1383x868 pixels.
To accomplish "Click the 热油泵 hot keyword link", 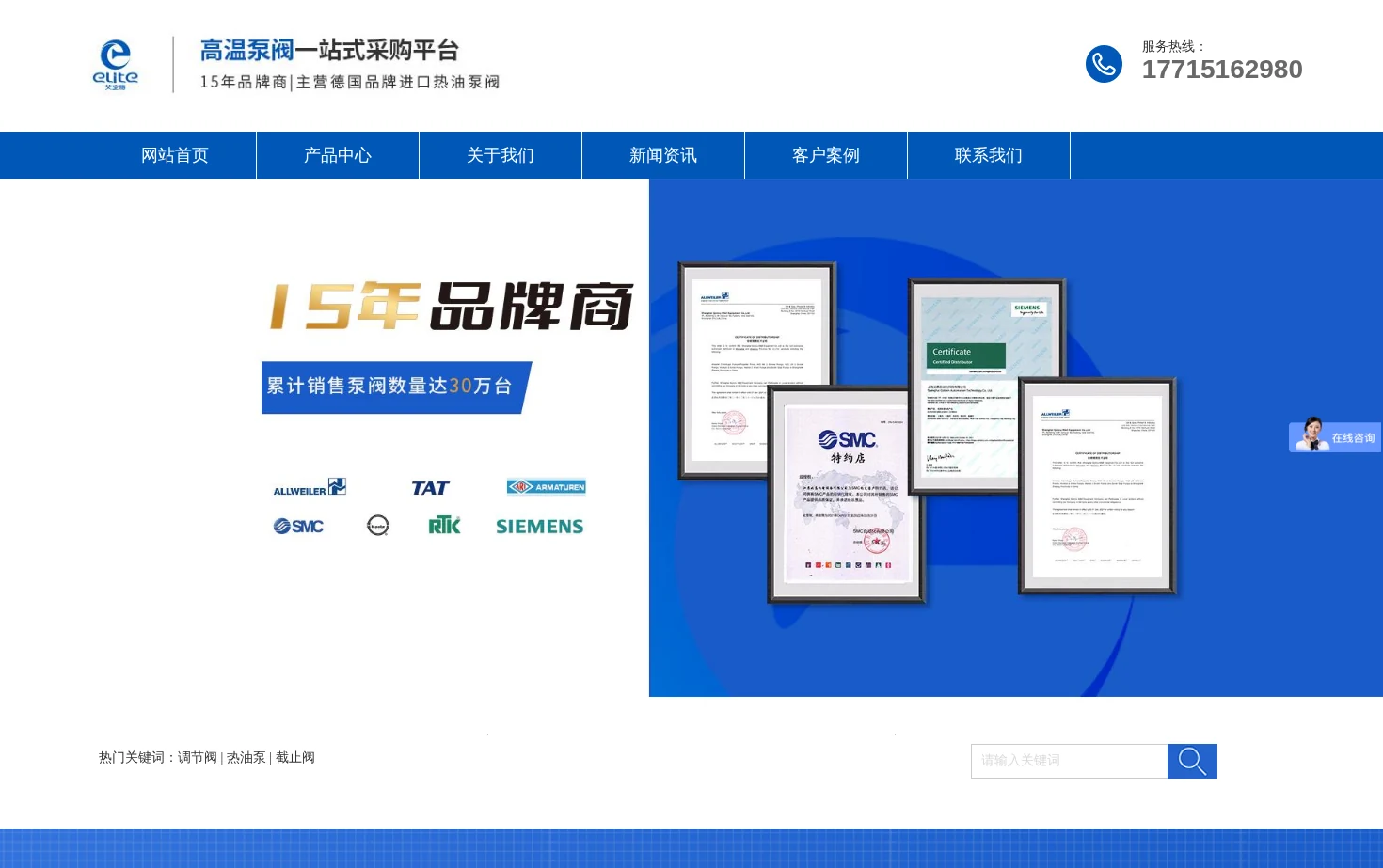I will pyautogui.click(x=246, y=757).
